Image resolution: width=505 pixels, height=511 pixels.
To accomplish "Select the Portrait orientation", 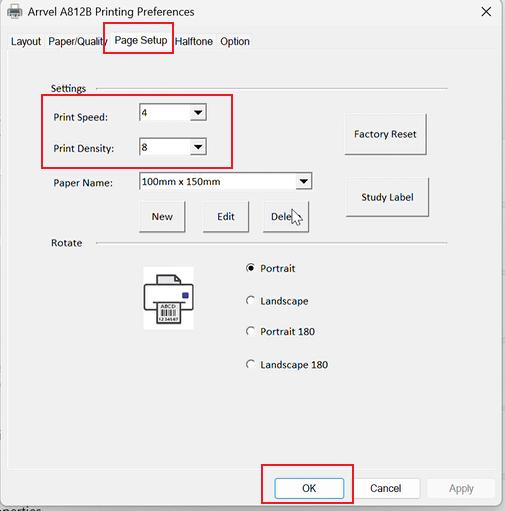I will (270, 268).
